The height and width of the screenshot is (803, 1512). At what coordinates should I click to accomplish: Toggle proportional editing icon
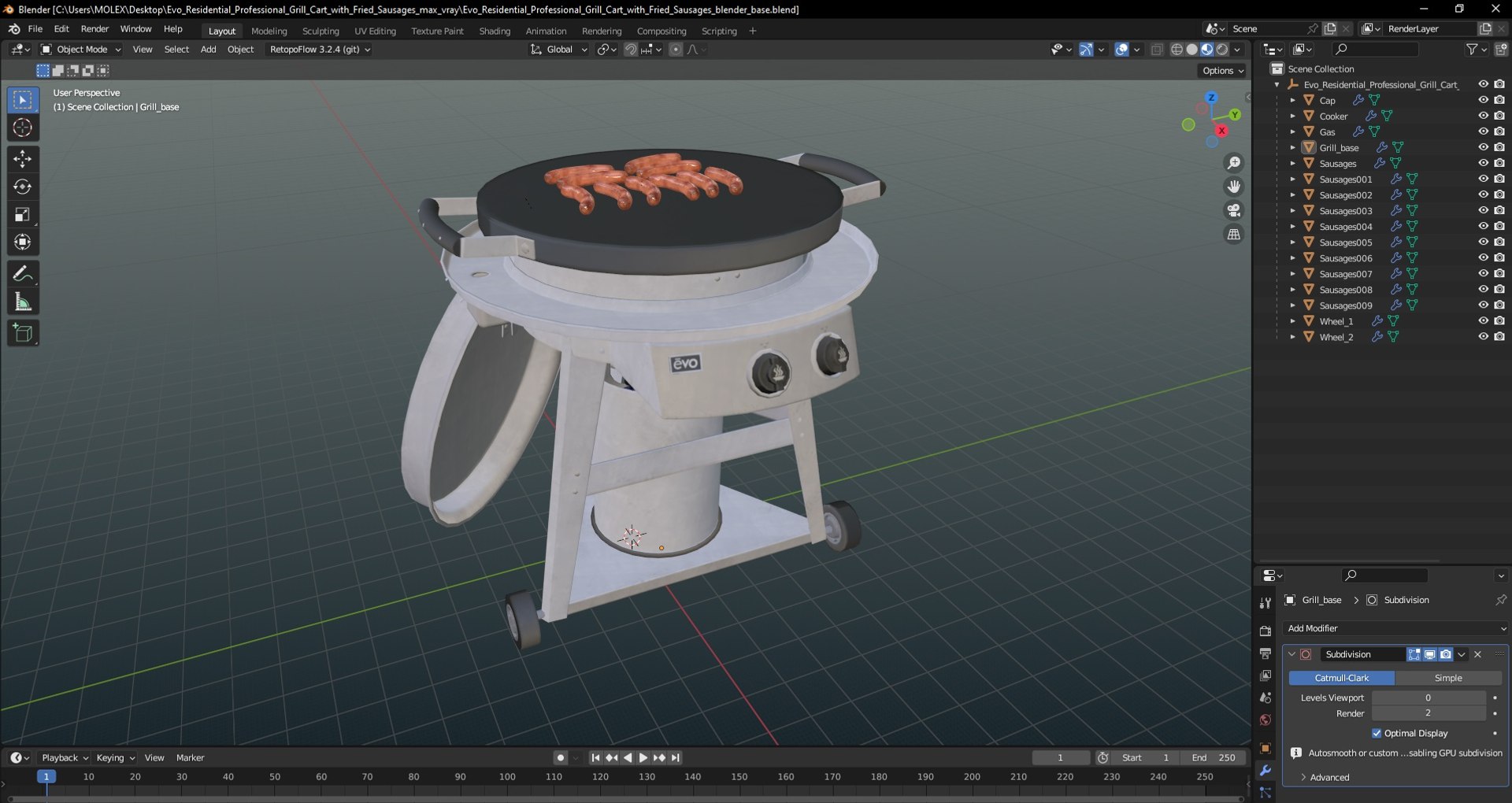point(676,50)
